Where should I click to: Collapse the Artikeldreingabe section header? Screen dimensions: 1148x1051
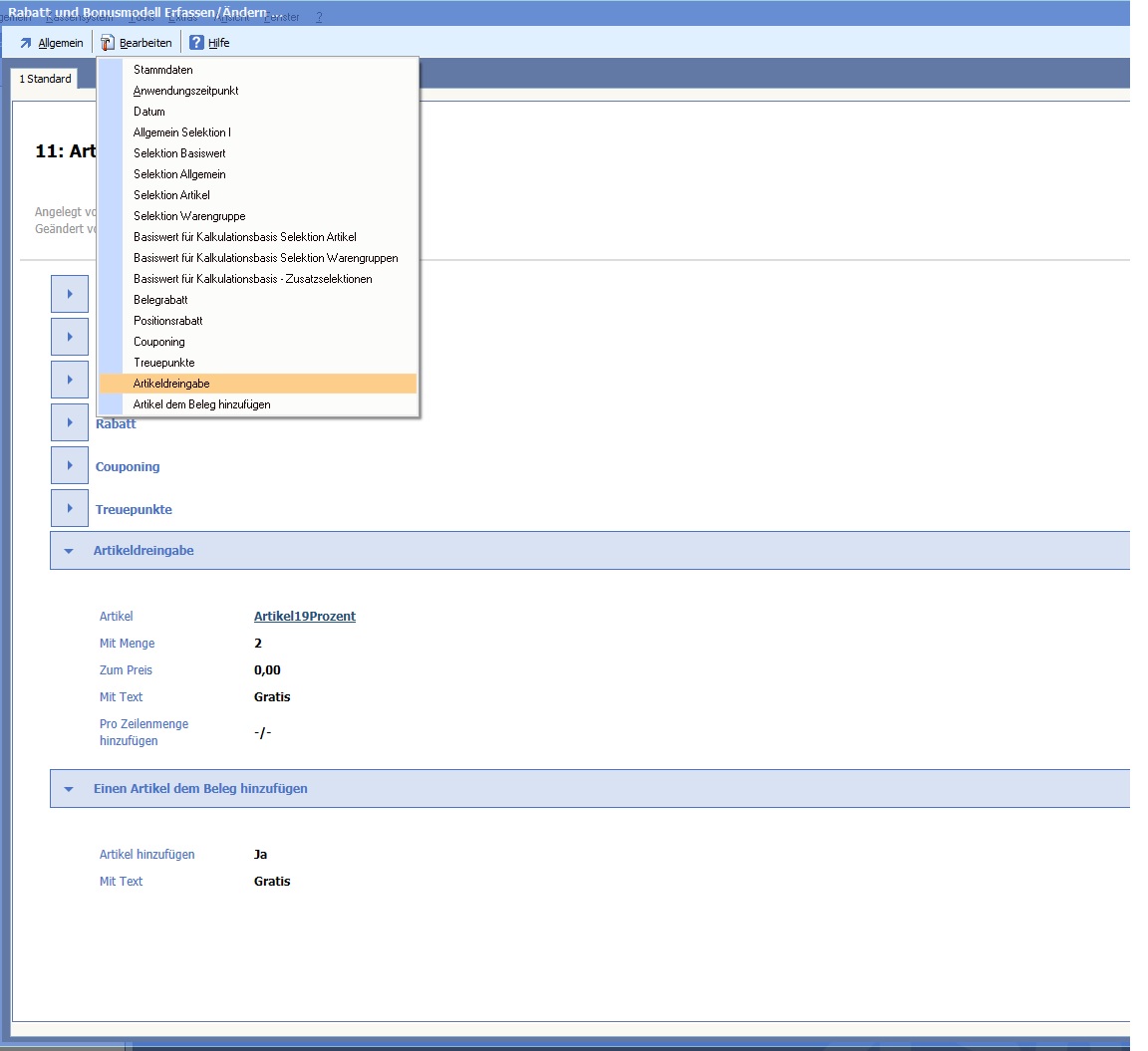coord(69,550)
